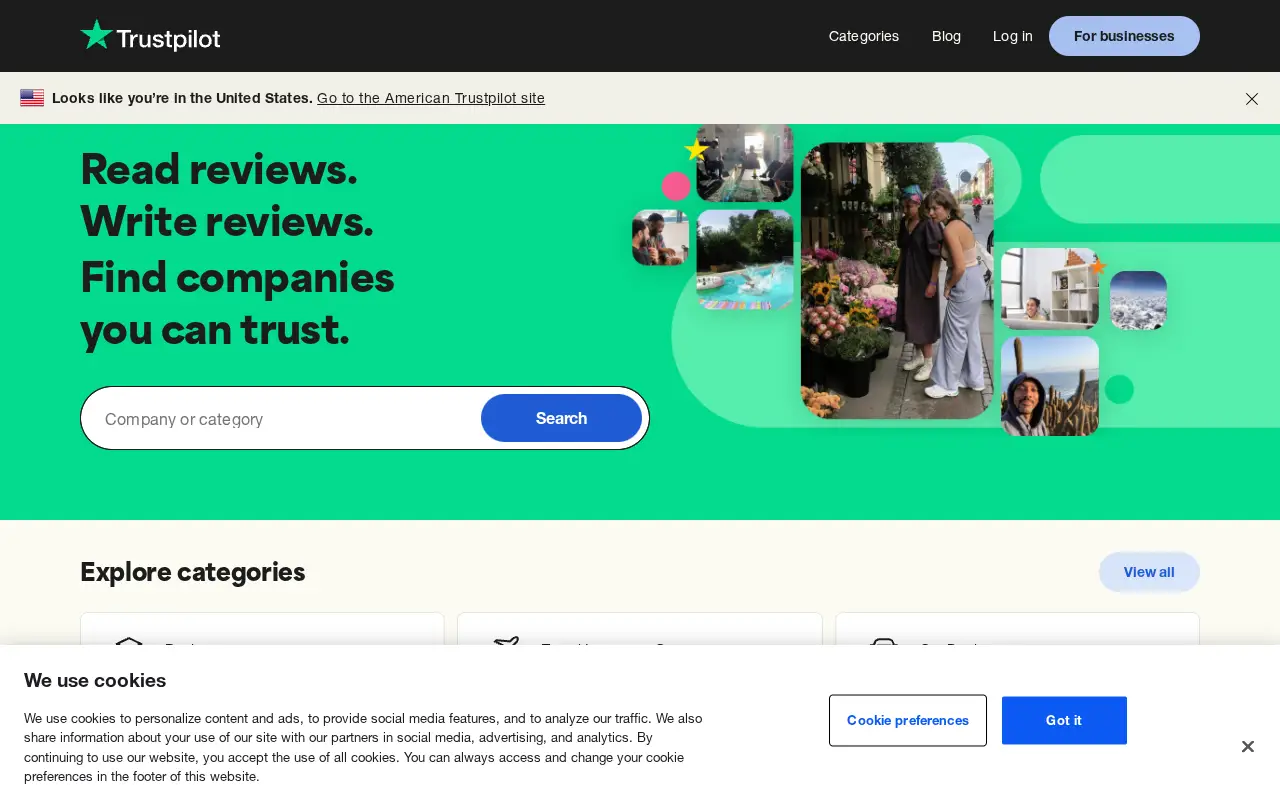Click the small couple photo thumbnail
Image resolution: width=1280 pixels, height=800 pixels.
coord(660,237)
